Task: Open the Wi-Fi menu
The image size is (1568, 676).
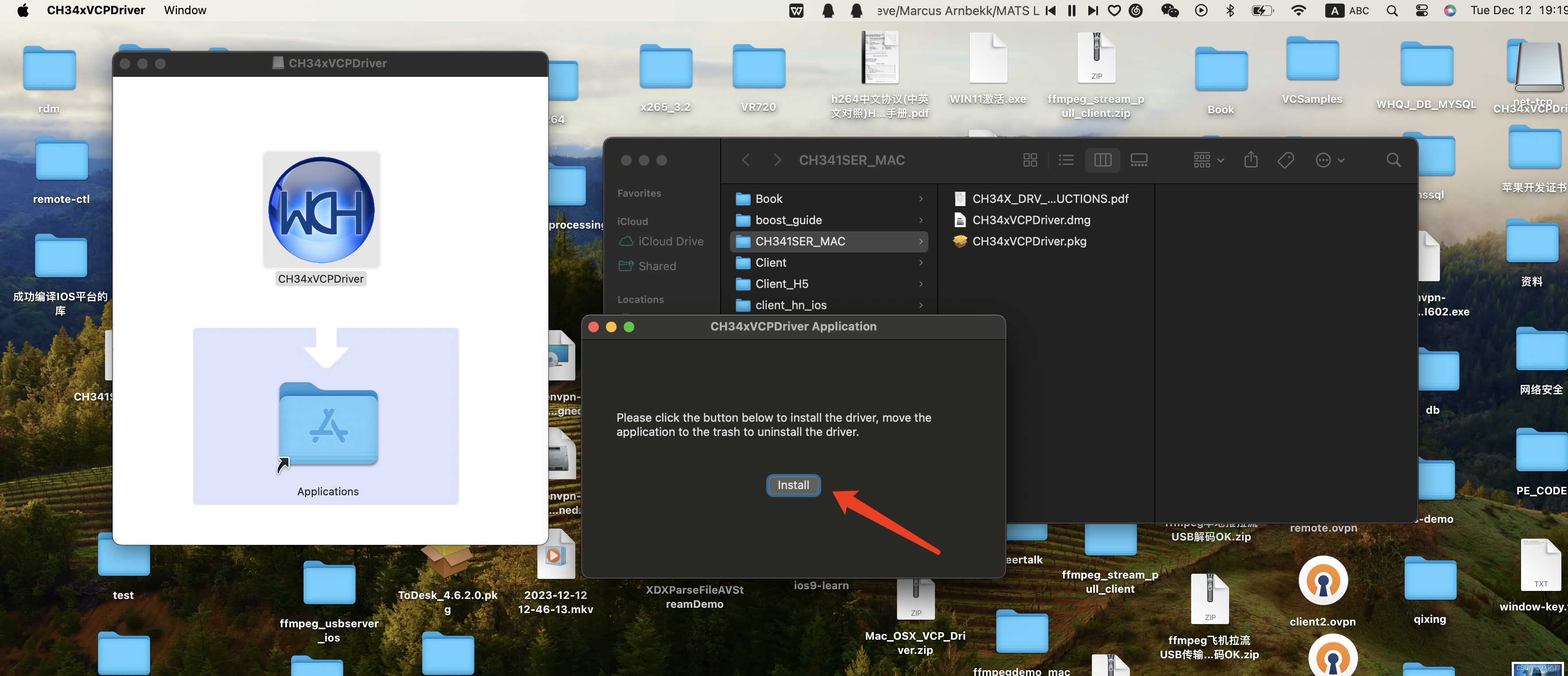Action: tap(1298, 10)
